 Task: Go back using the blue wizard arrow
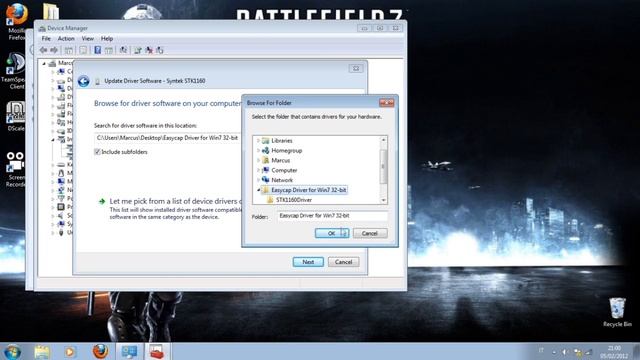[84, 81]
